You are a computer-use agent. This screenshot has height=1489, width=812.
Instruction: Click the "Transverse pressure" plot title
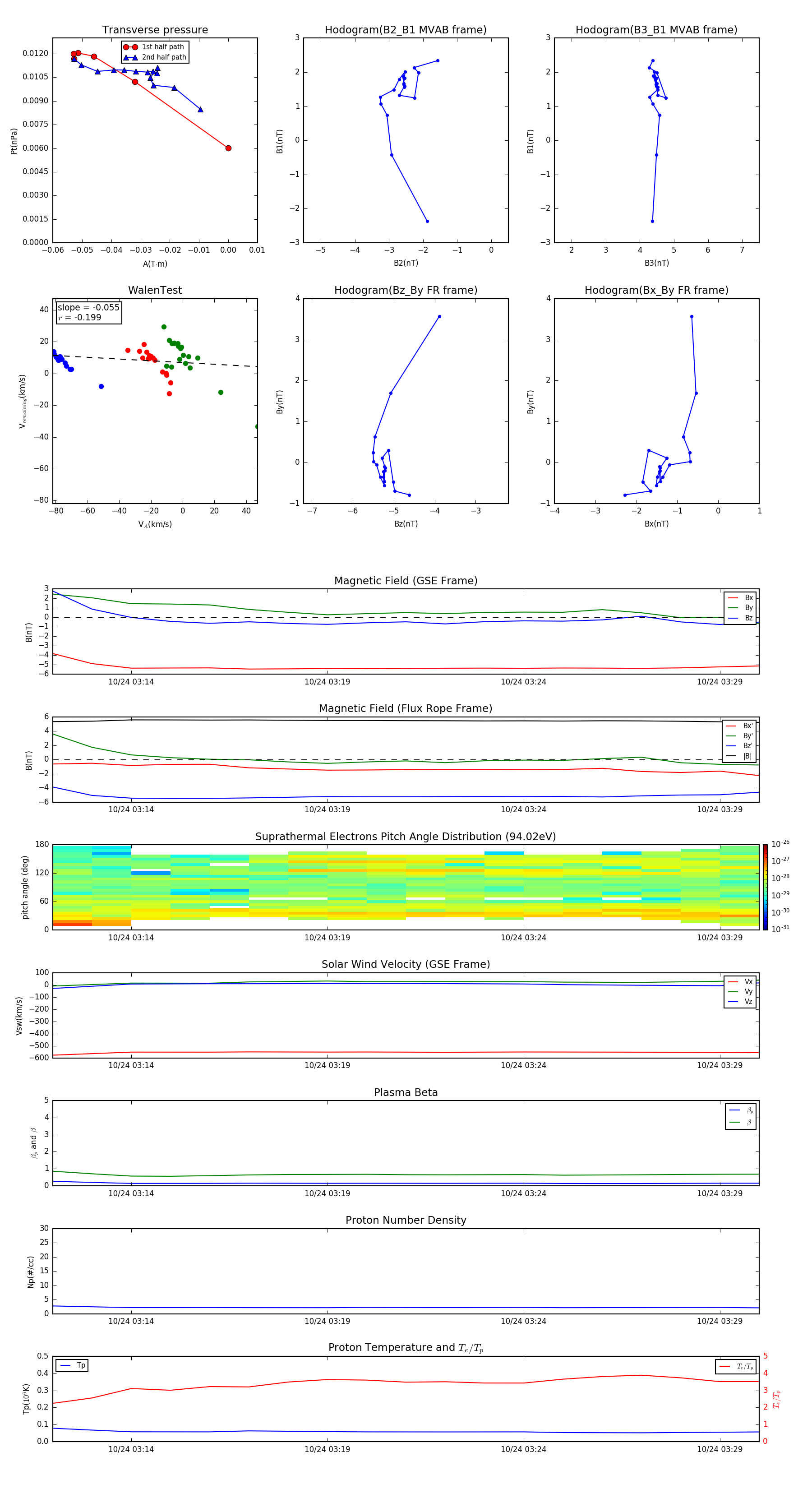pyautogui.click(x=155, y=30)
